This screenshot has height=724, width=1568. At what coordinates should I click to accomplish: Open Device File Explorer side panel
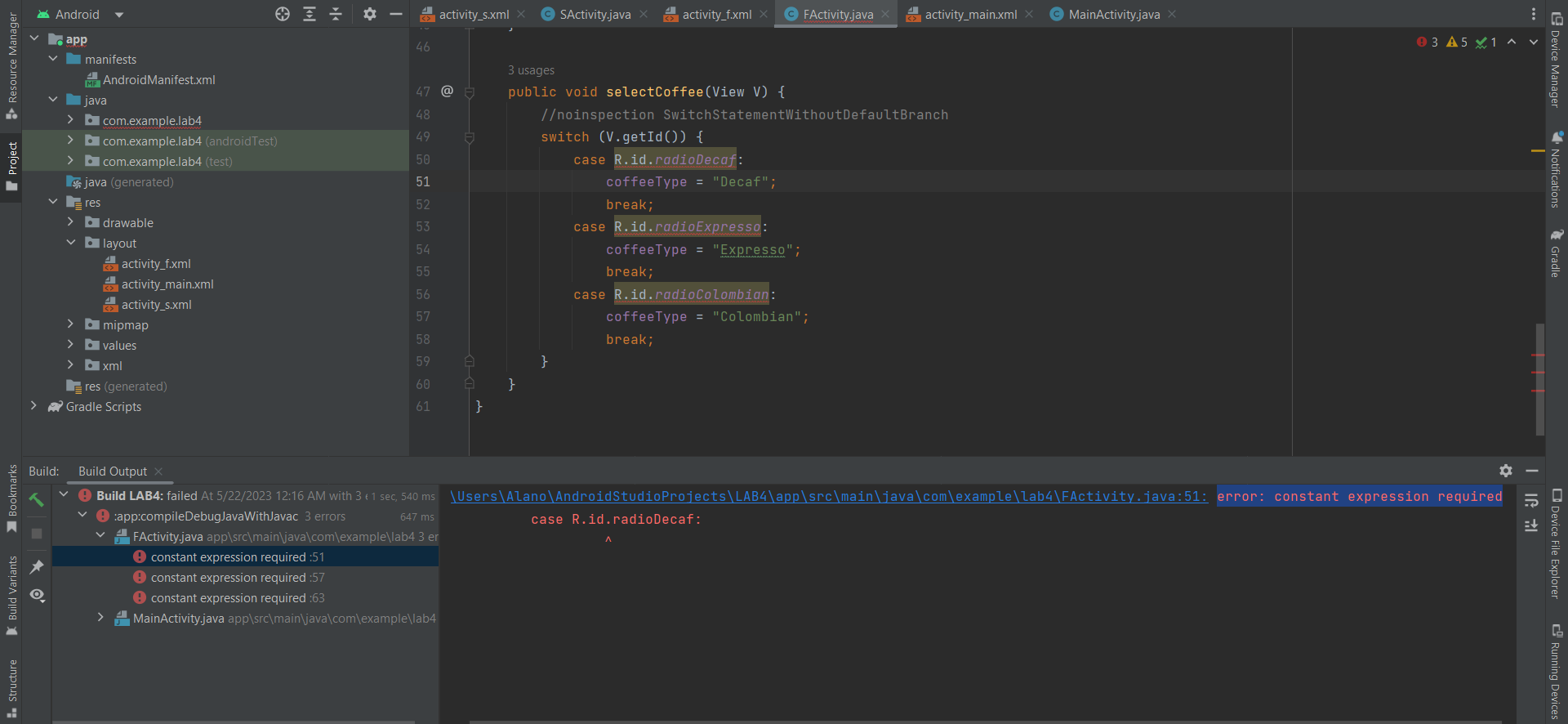tap(1557, 543)
